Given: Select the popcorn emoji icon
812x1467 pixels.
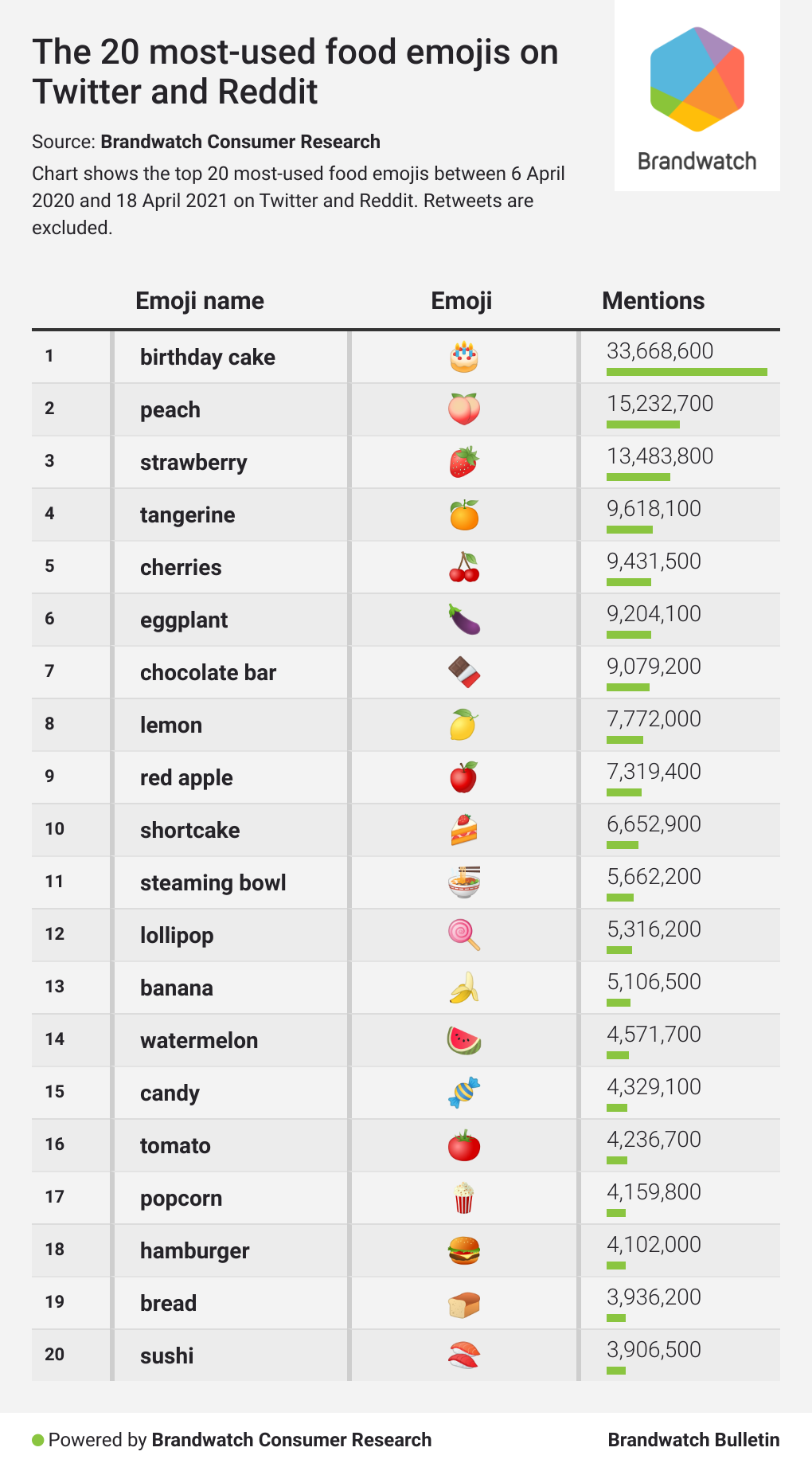Looking at the screenshot, I should [463, 1198].
